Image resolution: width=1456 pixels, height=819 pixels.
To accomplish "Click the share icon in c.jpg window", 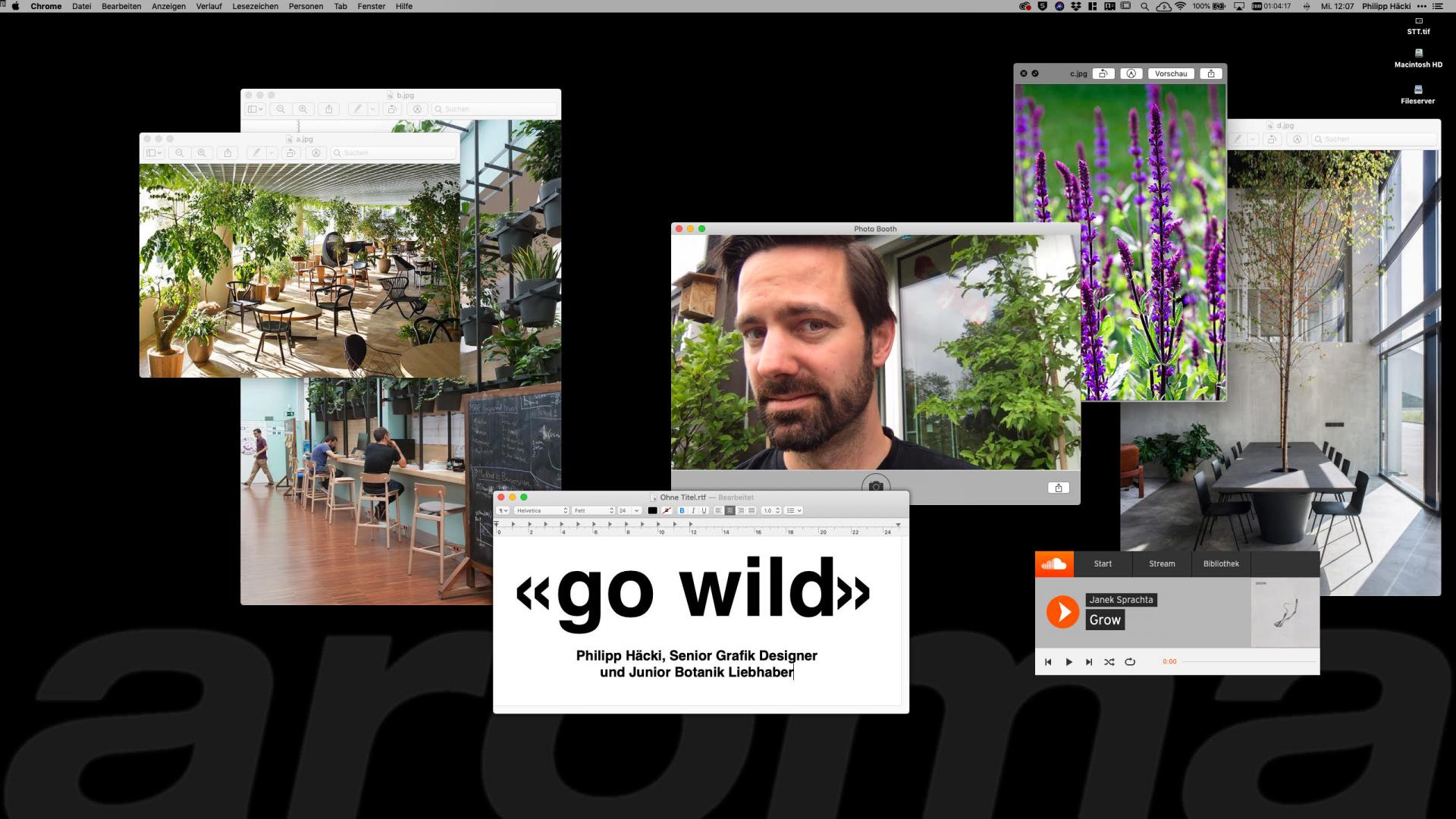I will [x=1211, y=74].
